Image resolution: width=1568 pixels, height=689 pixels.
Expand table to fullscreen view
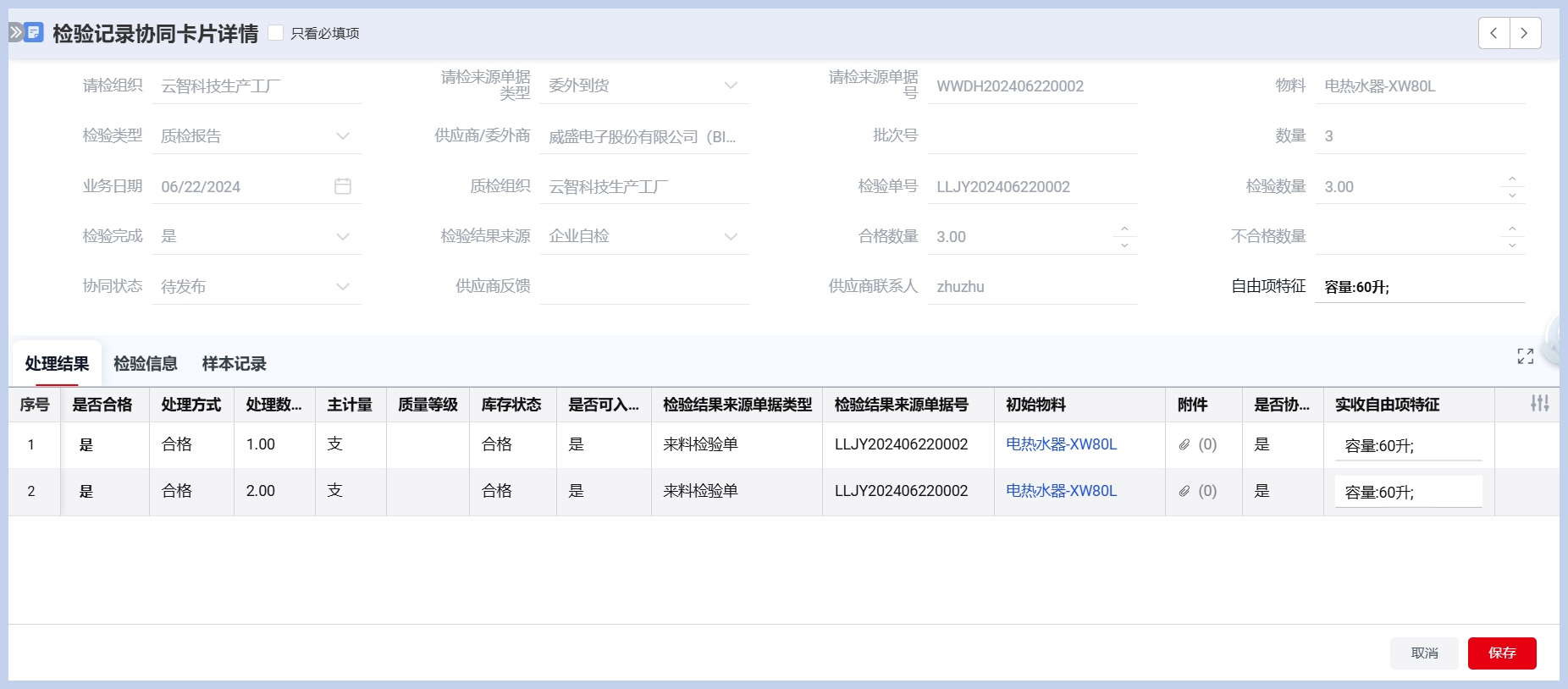(x=1525, y=356)
